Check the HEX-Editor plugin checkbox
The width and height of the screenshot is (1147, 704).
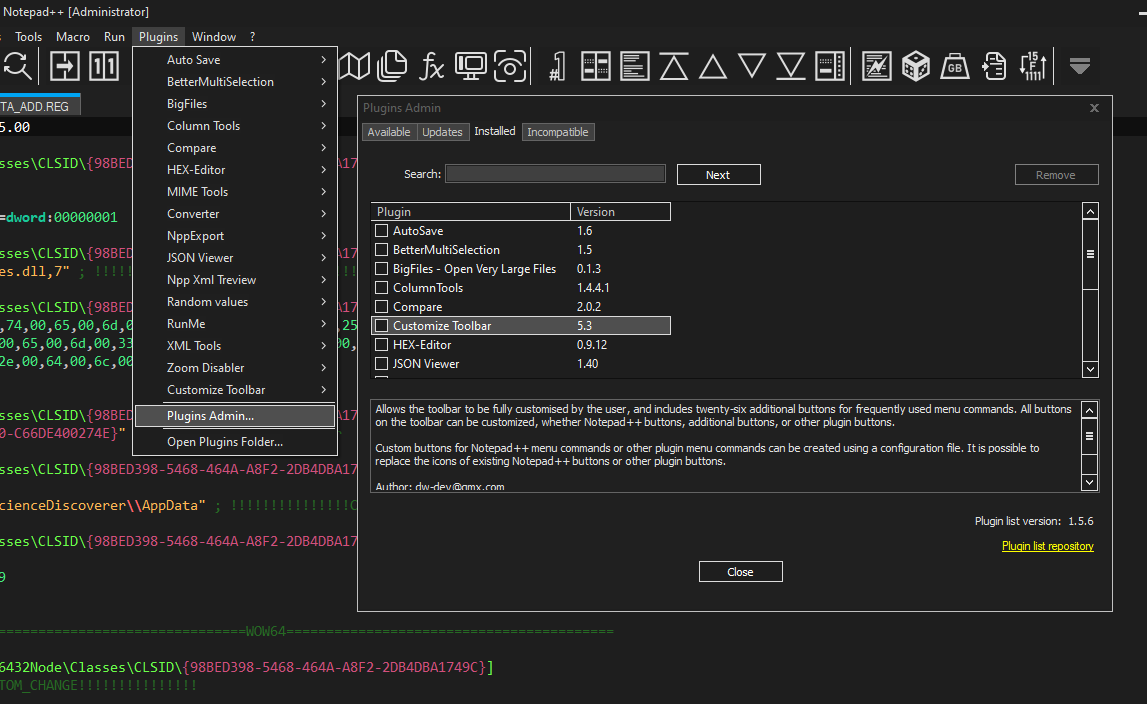(x=381, y=345)
